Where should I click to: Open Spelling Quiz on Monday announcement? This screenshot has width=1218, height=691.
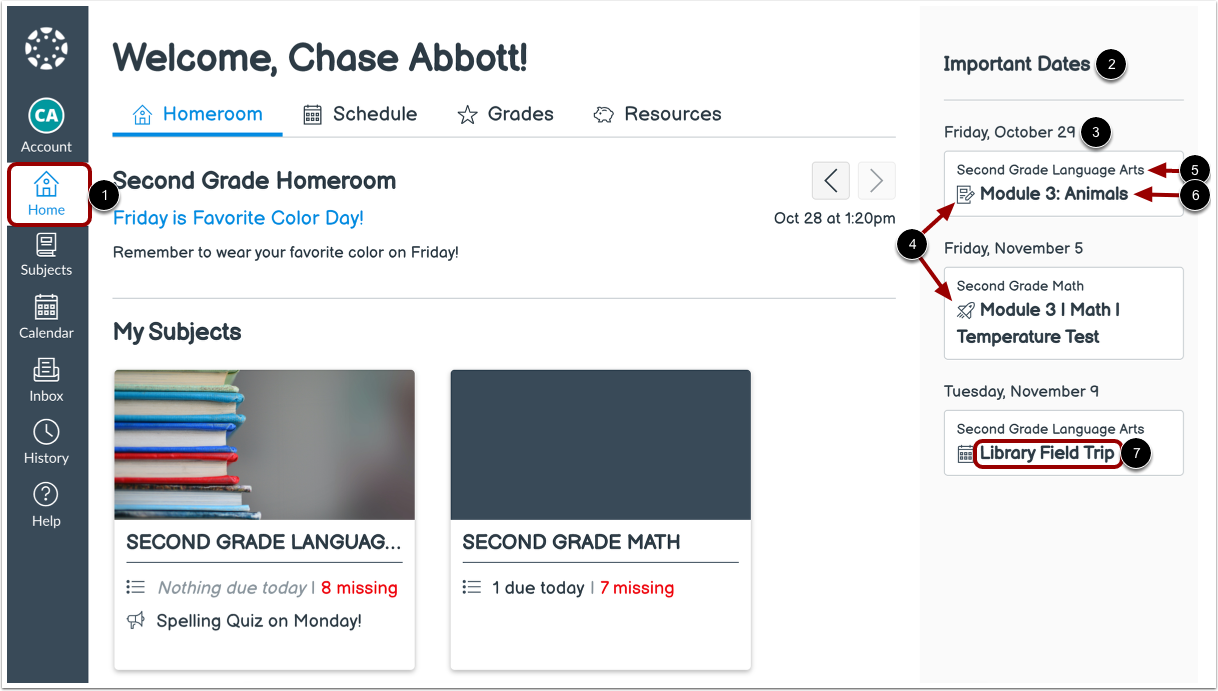pyautogui.click(x=259, y=621)
